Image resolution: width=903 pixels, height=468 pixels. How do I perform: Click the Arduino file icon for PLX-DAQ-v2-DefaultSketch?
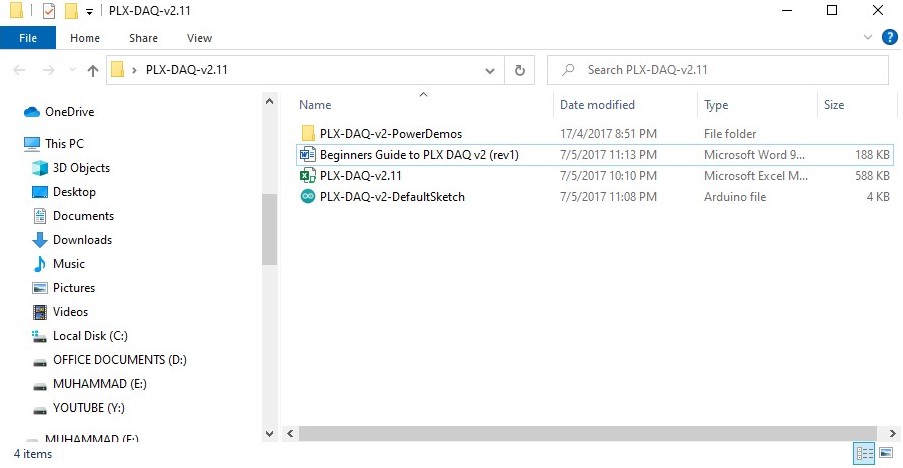(308, 197)
